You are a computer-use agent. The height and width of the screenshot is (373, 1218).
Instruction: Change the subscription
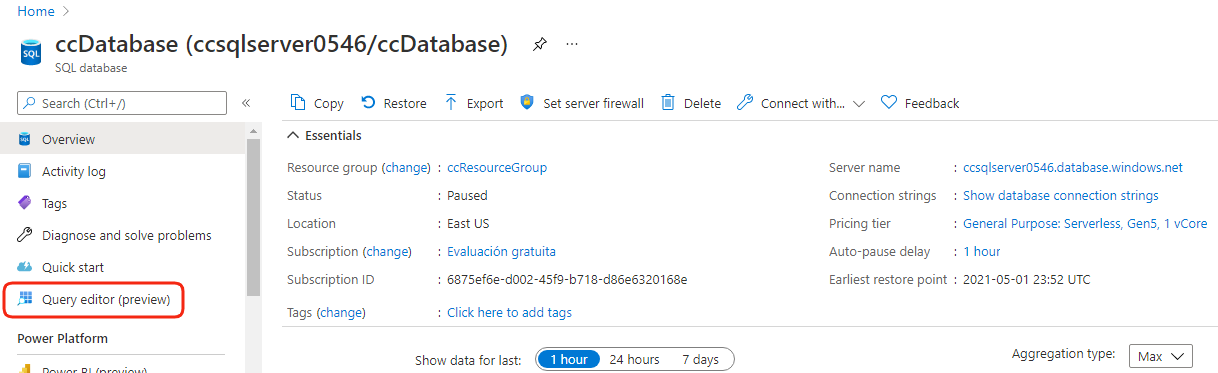click(387, 251)
